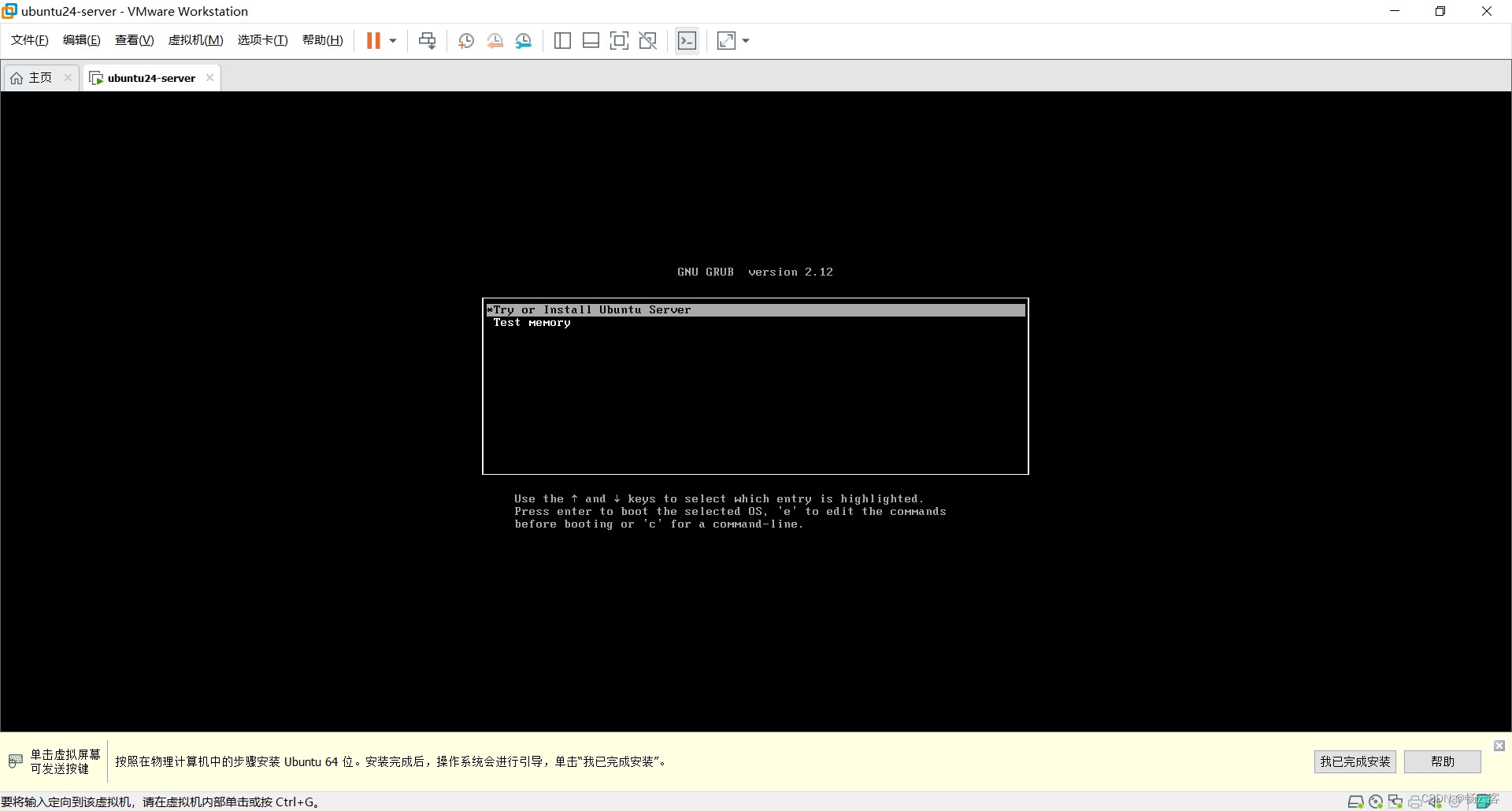The width and height of the screenshot is (1512, 811).
Task: Dismiss the yellow install hint bar
Action: tap(1499, 746)
